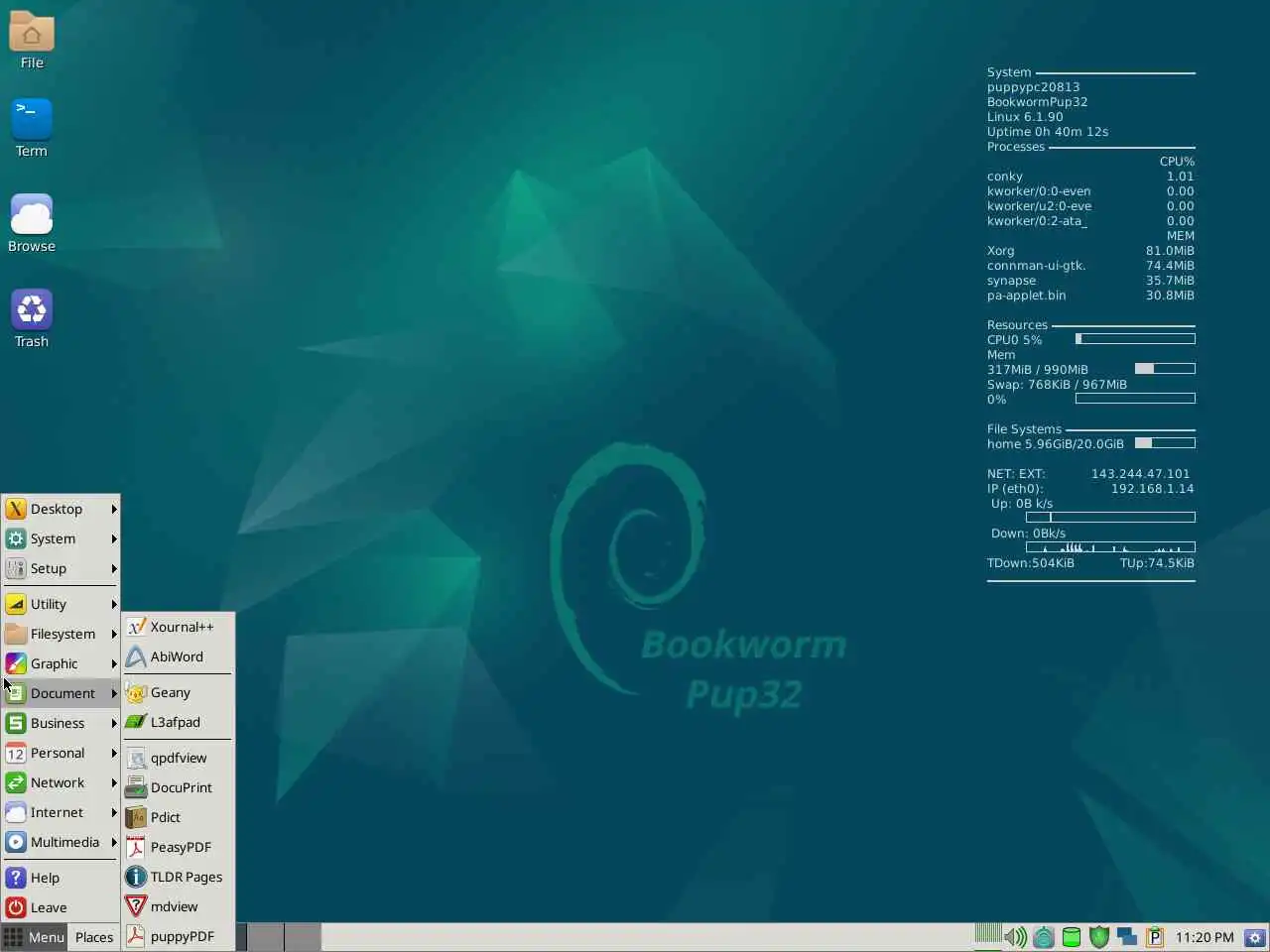Click the 'TDown:504KiB' text
The image size is (1270, 952).
[x=1030, y=563]
